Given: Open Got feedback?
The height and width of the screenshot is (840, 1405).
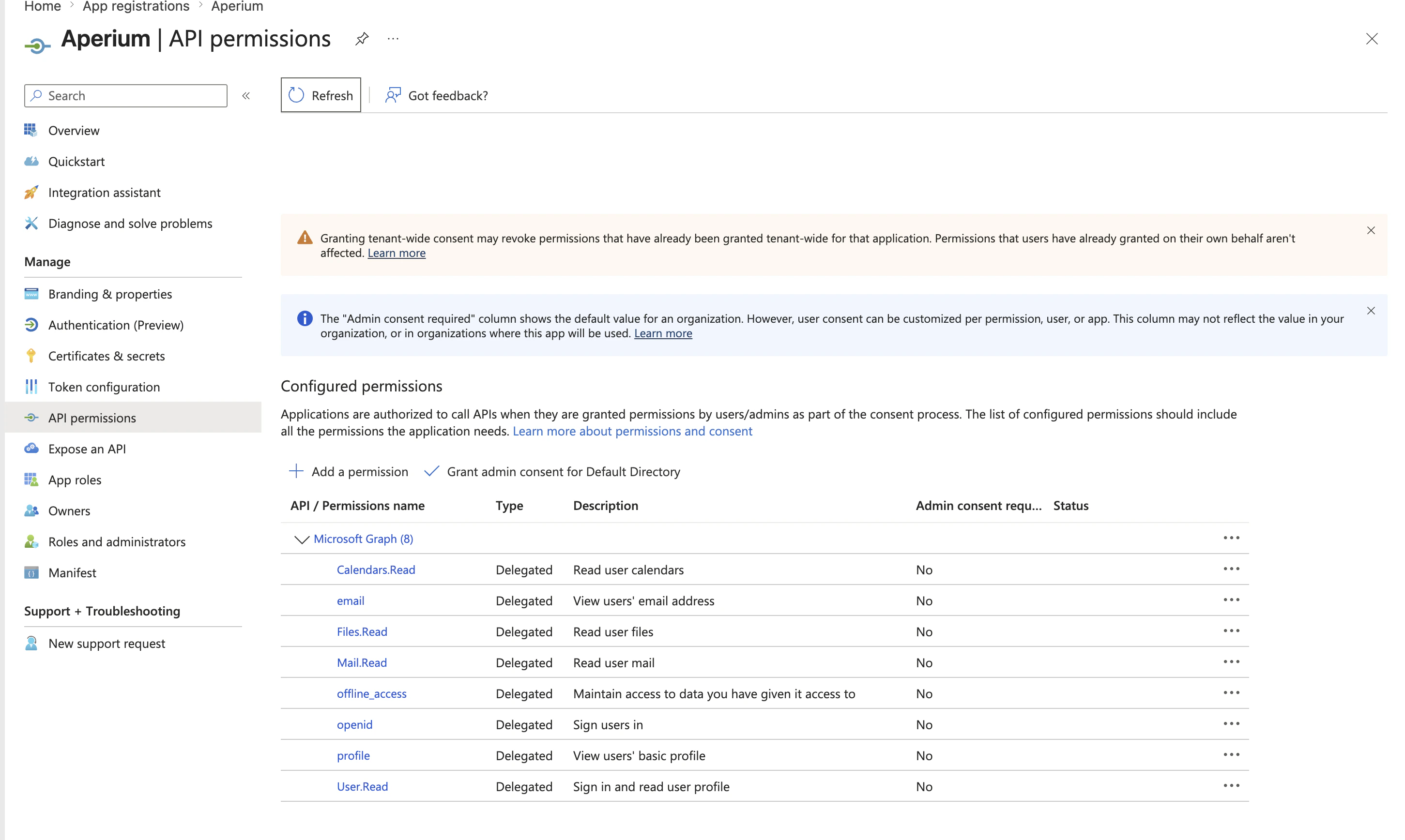Looking at the screenshot, I should click(x=437, y=96).
